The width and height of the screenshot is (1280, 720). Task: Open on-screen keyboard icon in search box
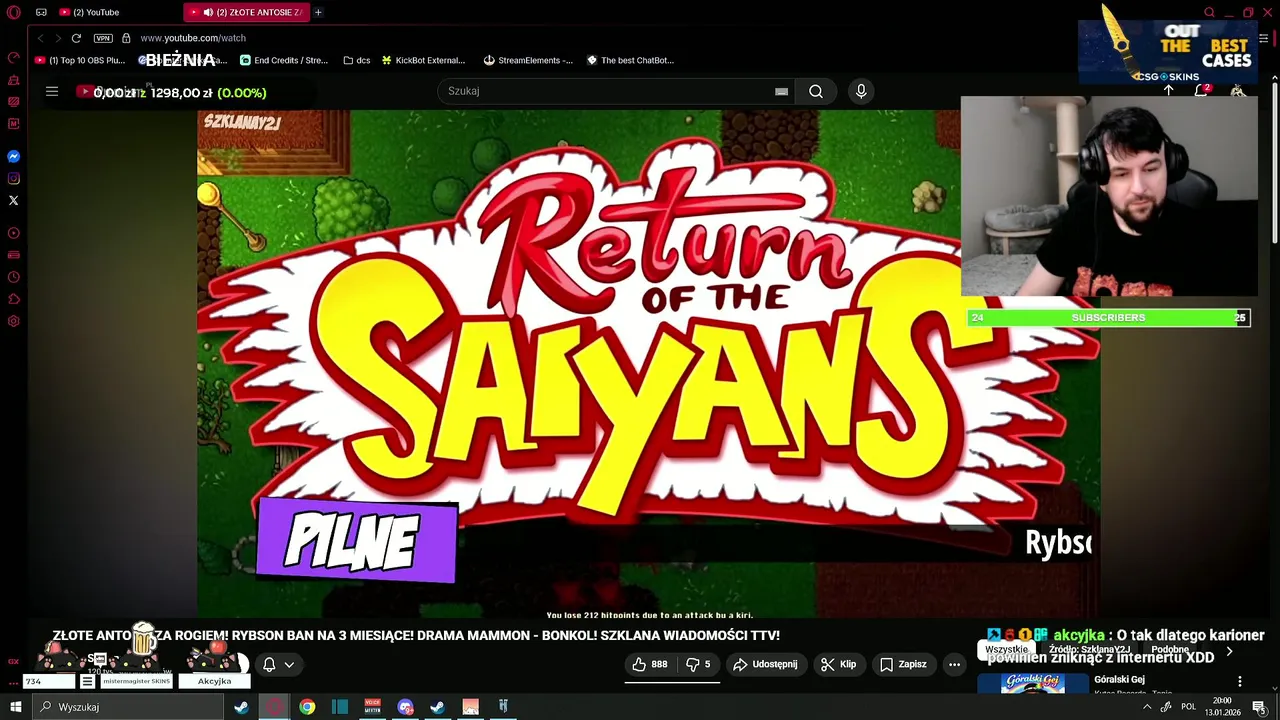click(x=781, y=91)
